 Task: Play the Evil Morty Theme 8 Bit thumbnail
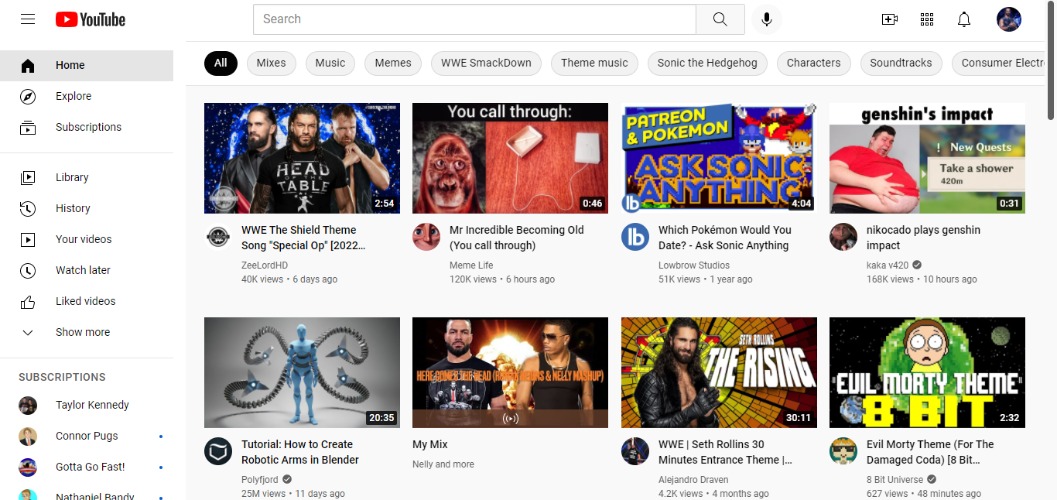(927, 373)
